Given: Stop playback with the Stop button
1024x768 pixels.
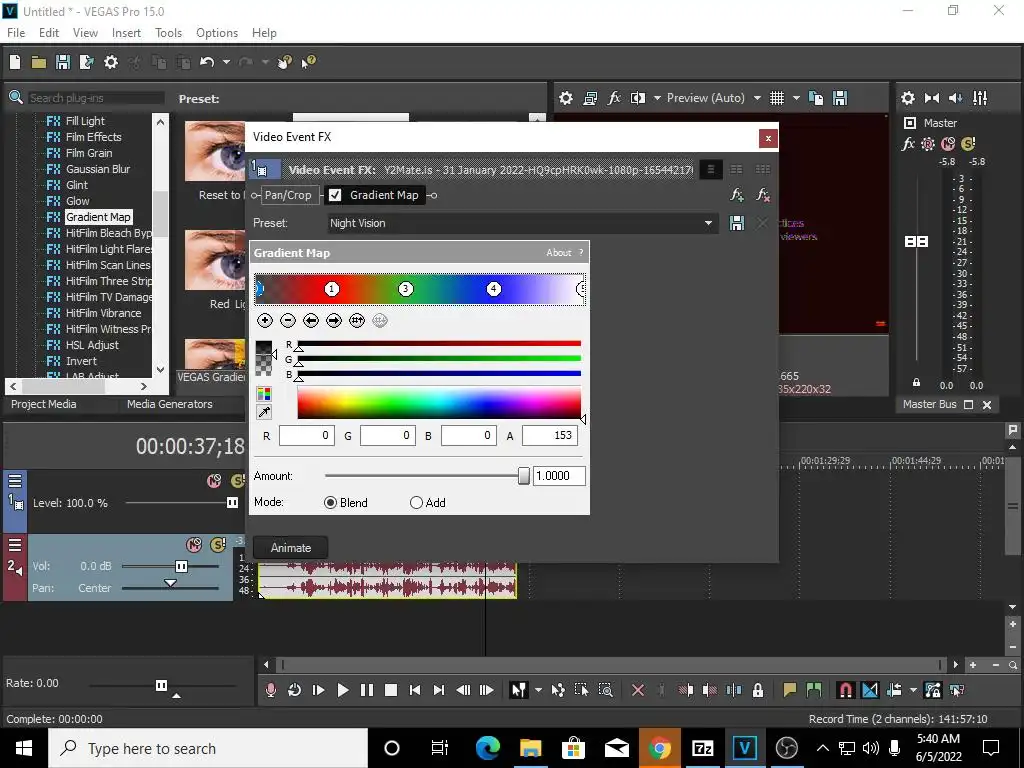Looking at the screenshot, I should click(391, 690).
